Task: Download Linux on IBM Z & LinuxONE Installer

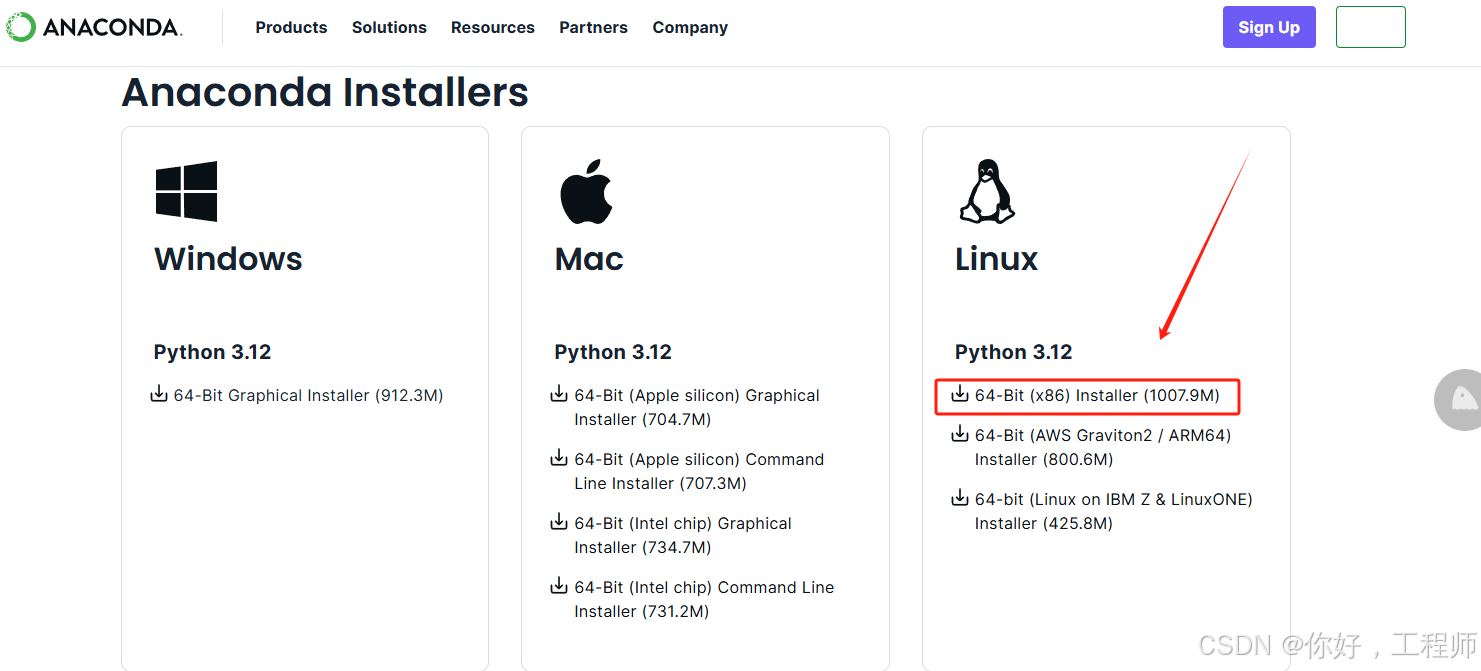Action: (1114, 511)
